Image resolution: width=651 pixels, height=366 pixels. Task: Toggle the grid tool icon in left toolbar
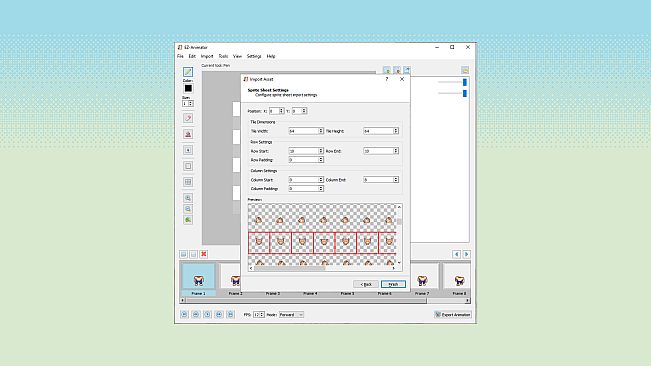188,182
